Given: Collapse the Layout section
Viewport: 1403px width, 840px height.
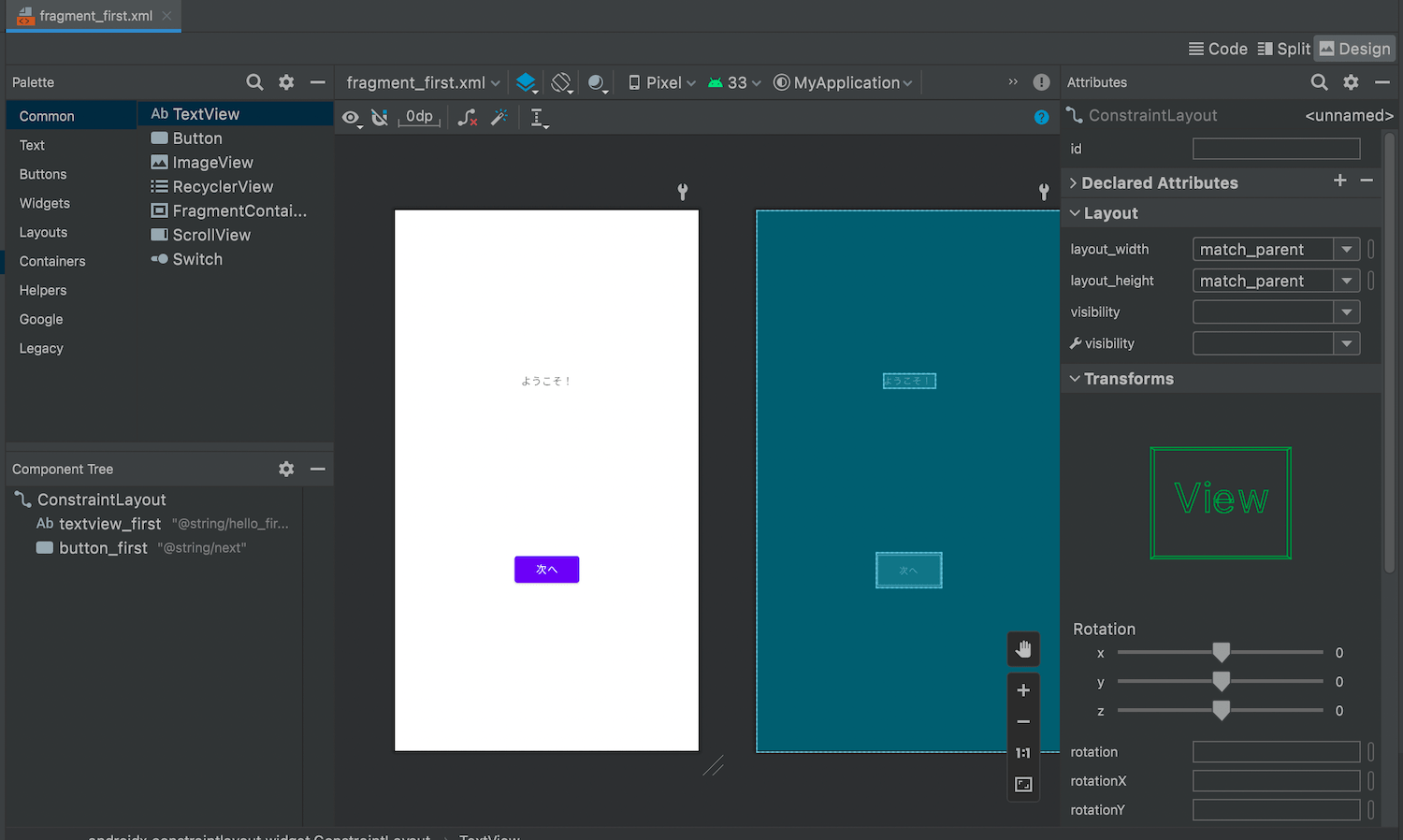Looking at the screenshot, I should (x=1075, y=213).
